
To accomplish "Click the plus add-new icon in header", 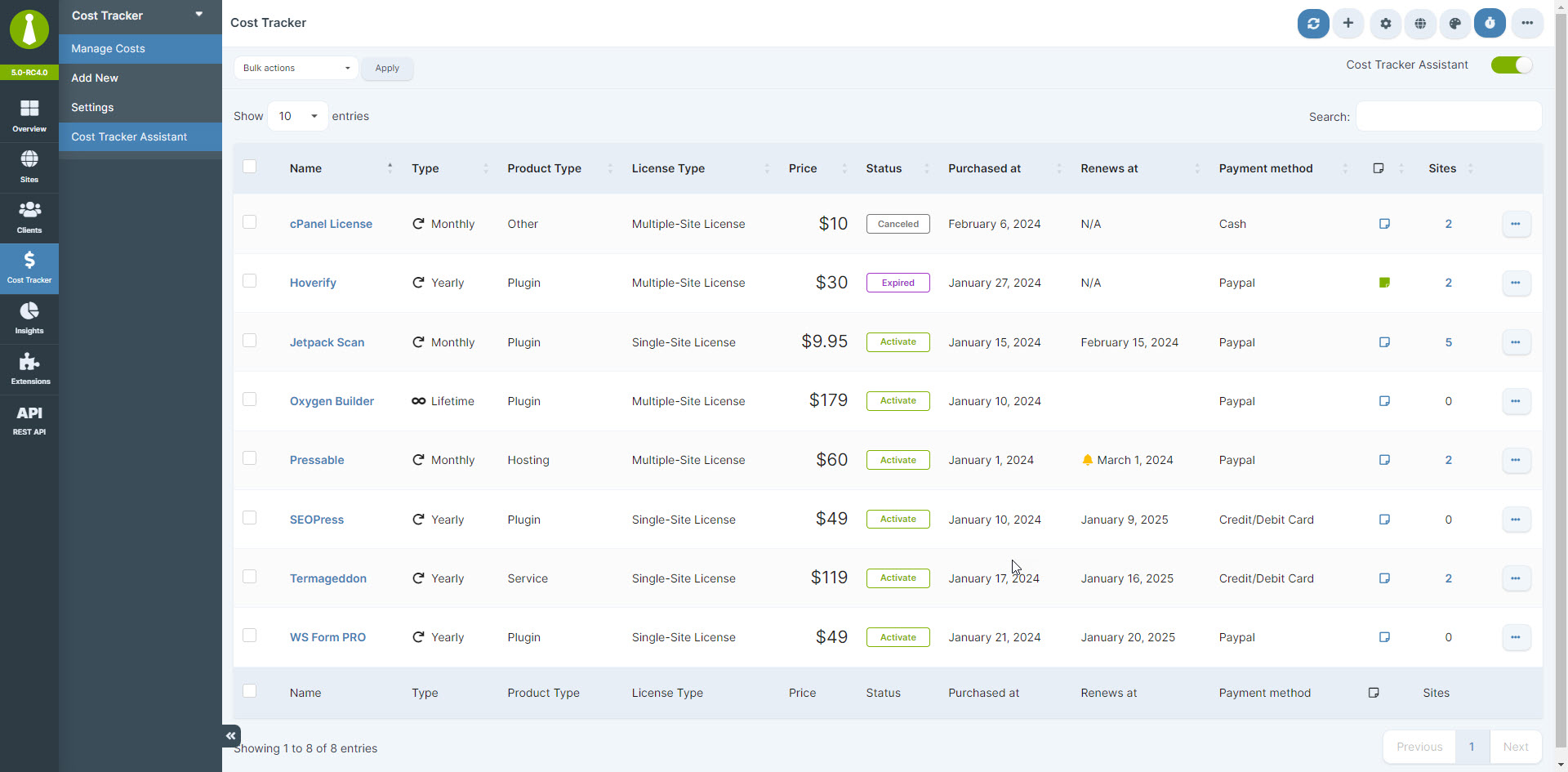I will tap(1348, 24).
